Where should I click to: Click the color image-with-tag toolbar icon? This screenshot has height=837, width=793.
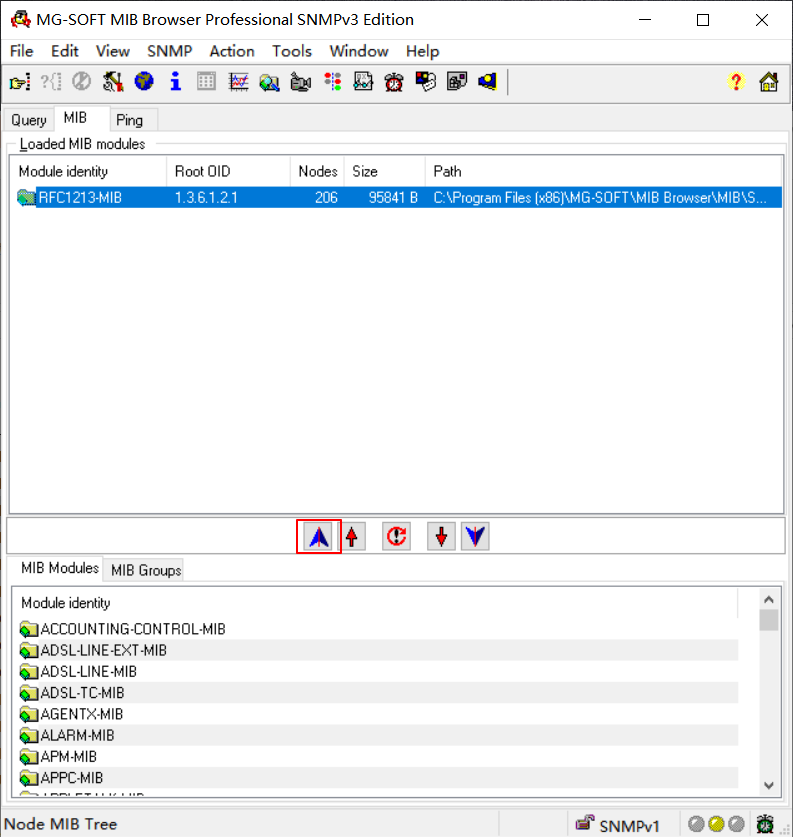click(425, 82)
